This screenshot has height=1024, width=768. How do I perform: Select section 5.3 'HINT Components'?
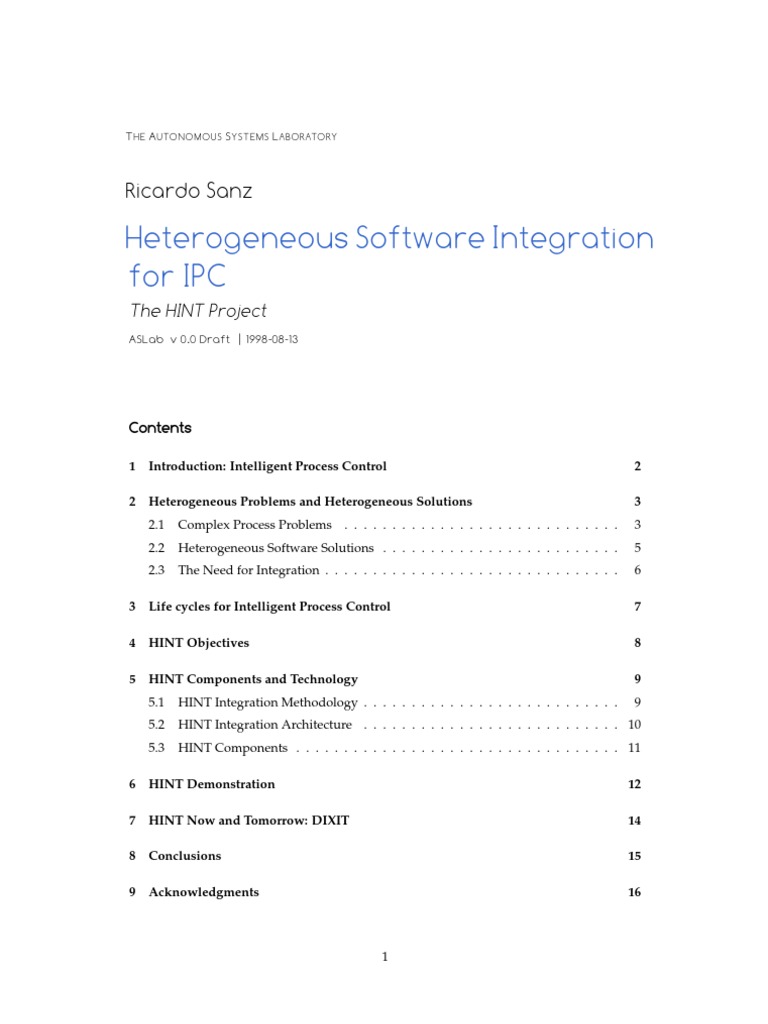point(232,748)
